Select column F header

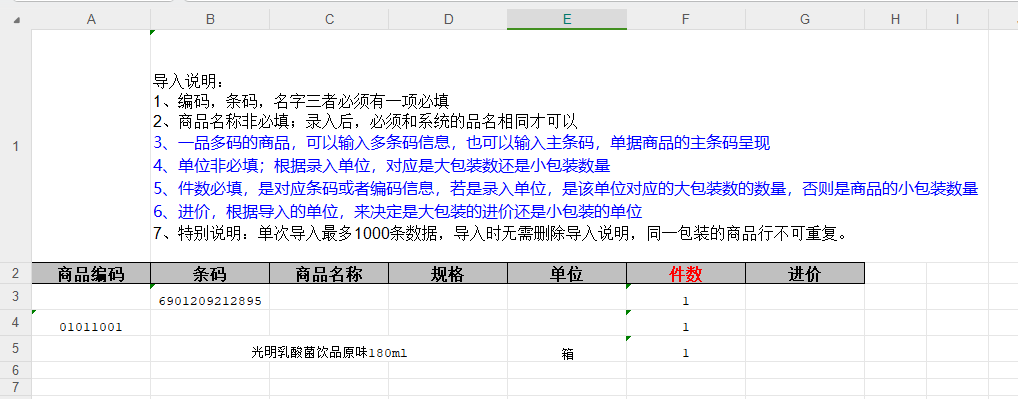click(x=686, y=19)
